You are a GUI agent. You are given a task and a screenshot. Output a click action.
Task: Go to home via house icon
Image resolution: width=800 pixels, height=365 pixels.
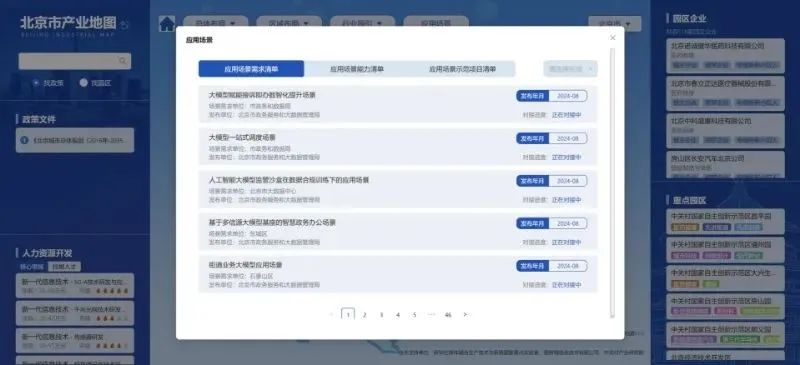click(x=167, y=24)
